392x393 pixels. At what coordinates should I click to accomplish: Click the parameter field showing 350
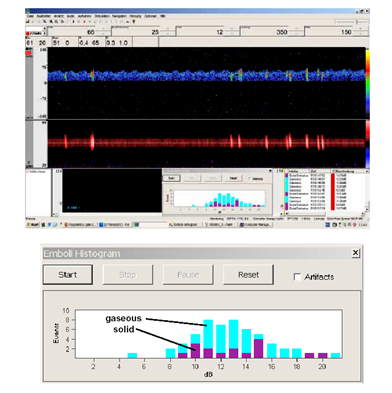pyautogui.click(x=272, y=32)
